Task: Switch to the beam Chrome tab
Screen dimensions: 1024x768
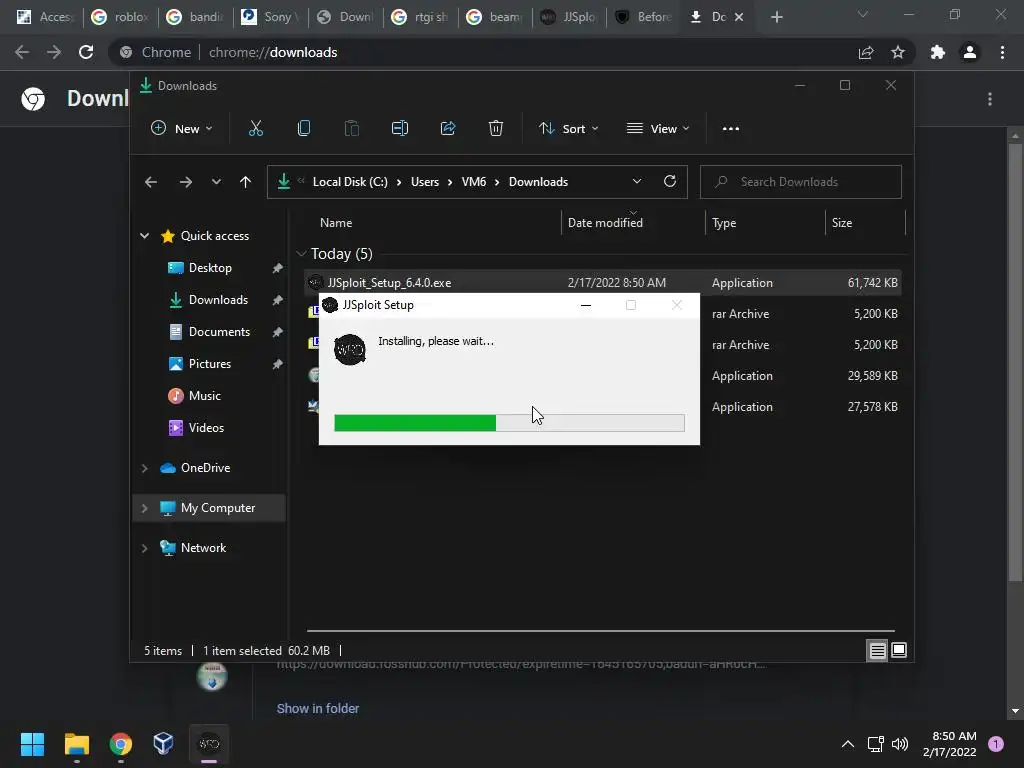Action: pyautogui.click(x=496, y=17)
